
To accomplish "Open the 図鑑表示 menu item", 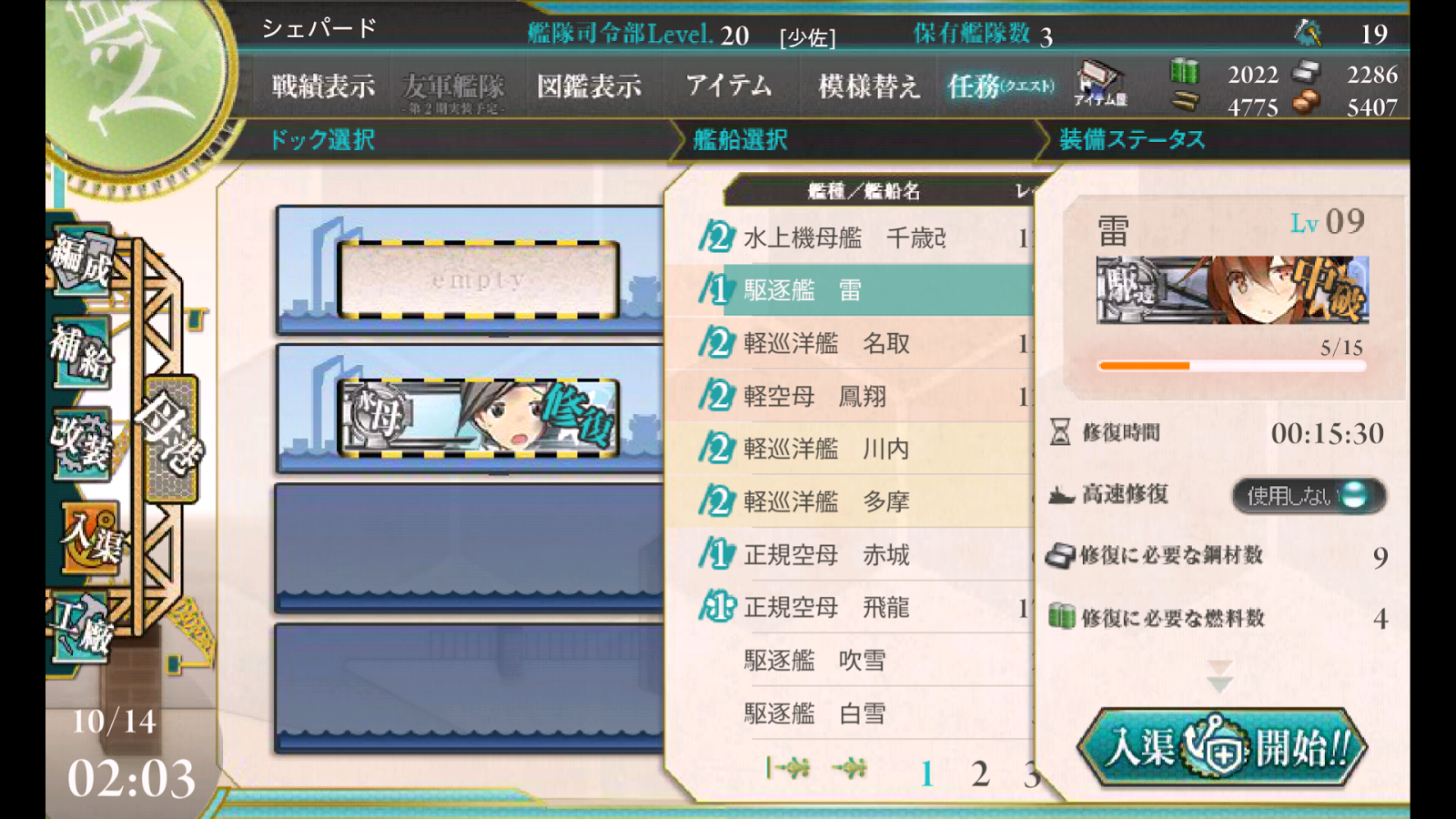I will pyautogui.click(x=589, y=86).
